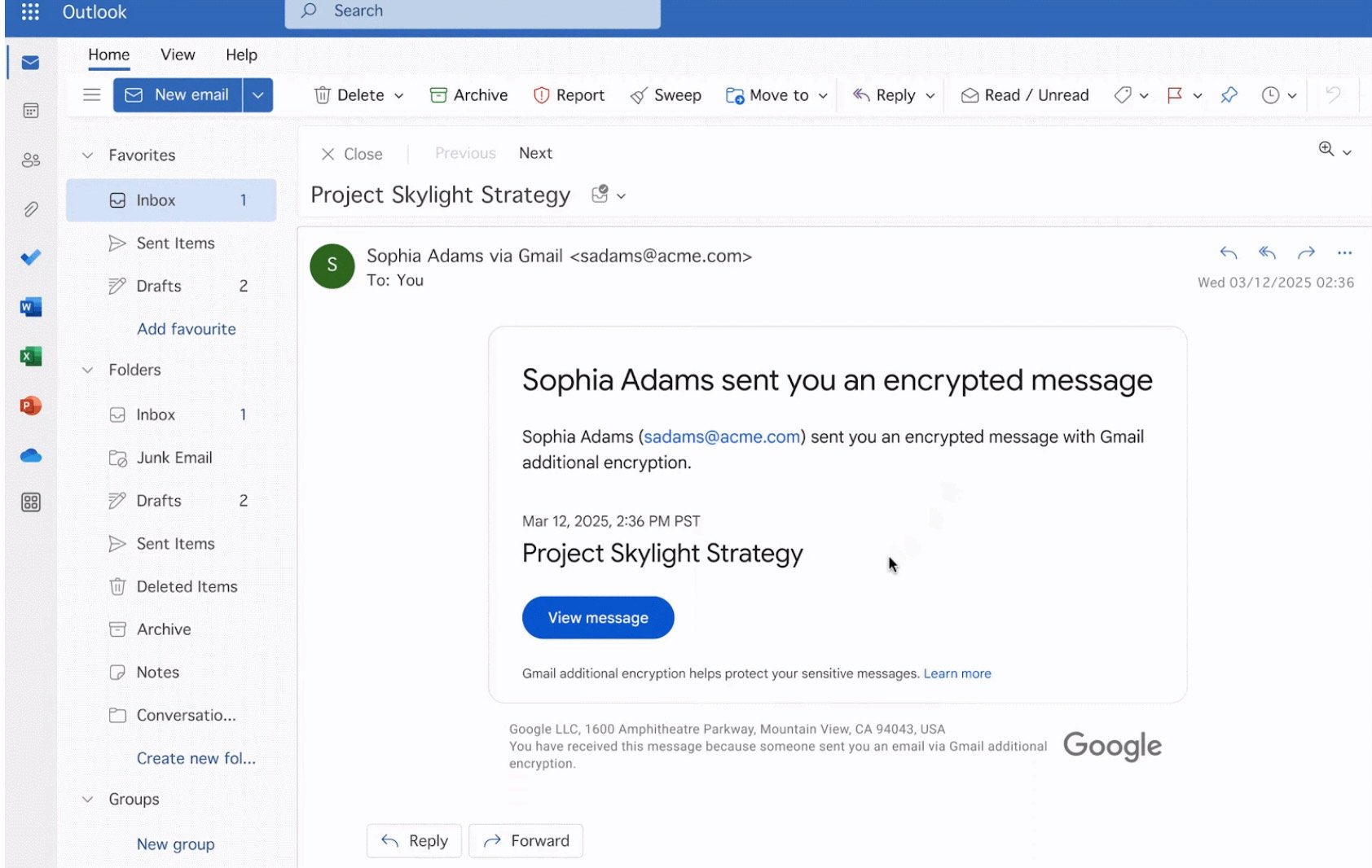Report this message using the Report icon
The image size is (1372, 868).
568,94
